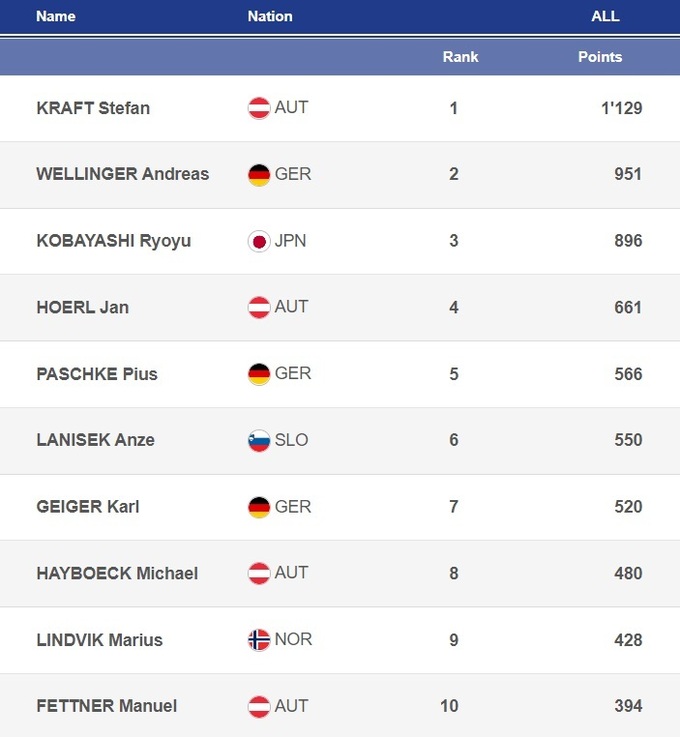Click the Japan flag beside KOBAYASHI Ryoyu
680x737 pixels.
259,241
